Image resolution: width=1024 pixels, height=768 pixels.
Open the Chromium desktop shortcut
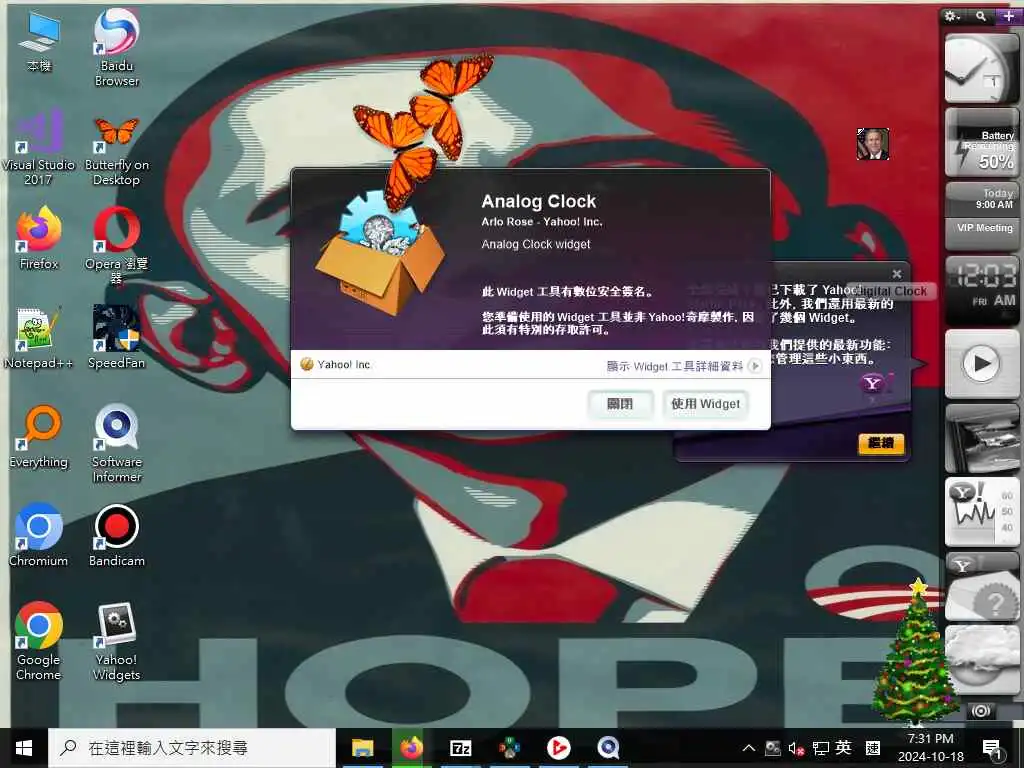click(x=39, y=535)
